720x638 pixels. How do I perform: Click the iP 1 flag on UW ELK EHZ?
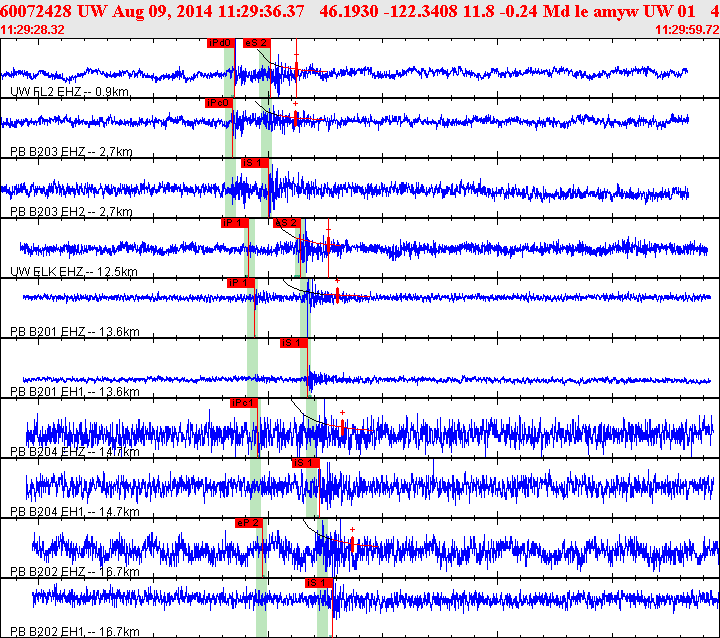point(234,223)
